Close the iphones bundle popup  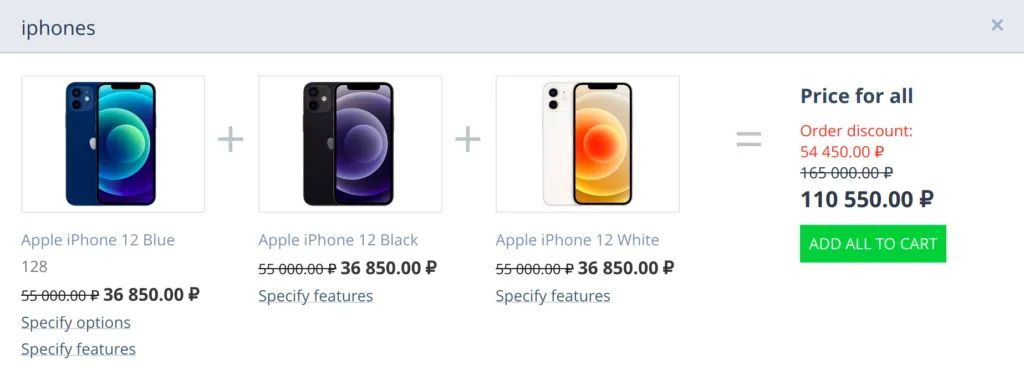(x=997, y=25)
